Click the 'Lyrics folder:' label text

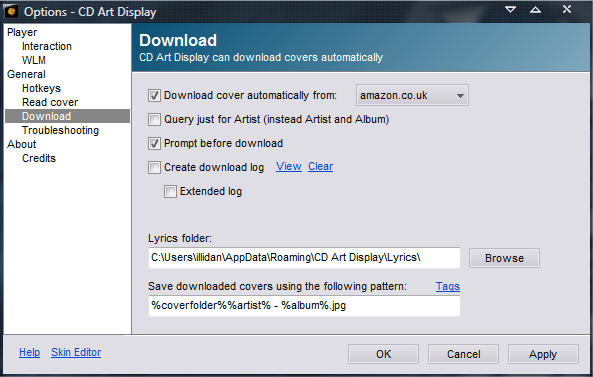click(180, 238)
